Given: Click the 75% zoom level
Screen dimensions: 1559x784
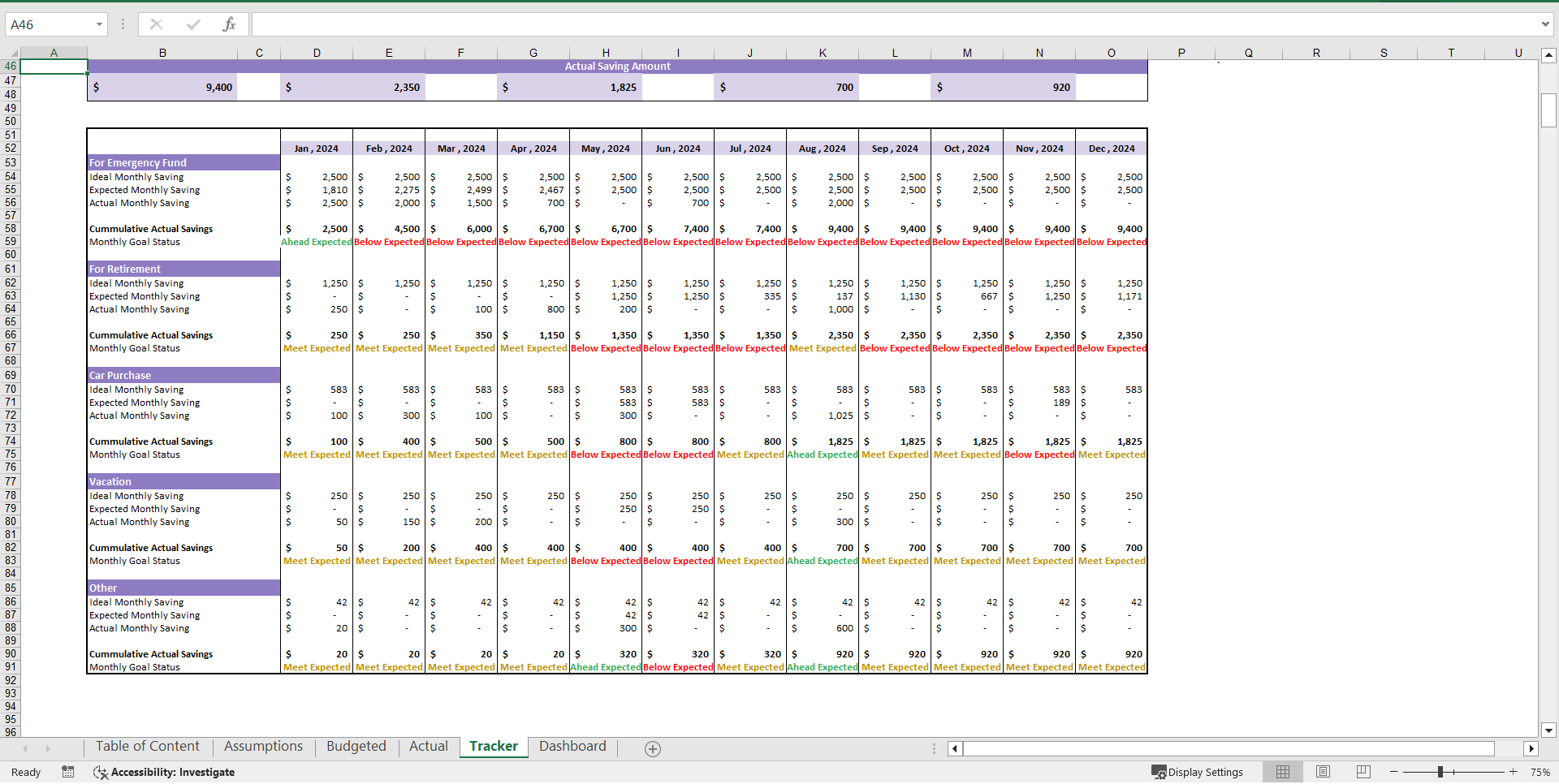Looking at the screenshot, I should point(1540,772).
